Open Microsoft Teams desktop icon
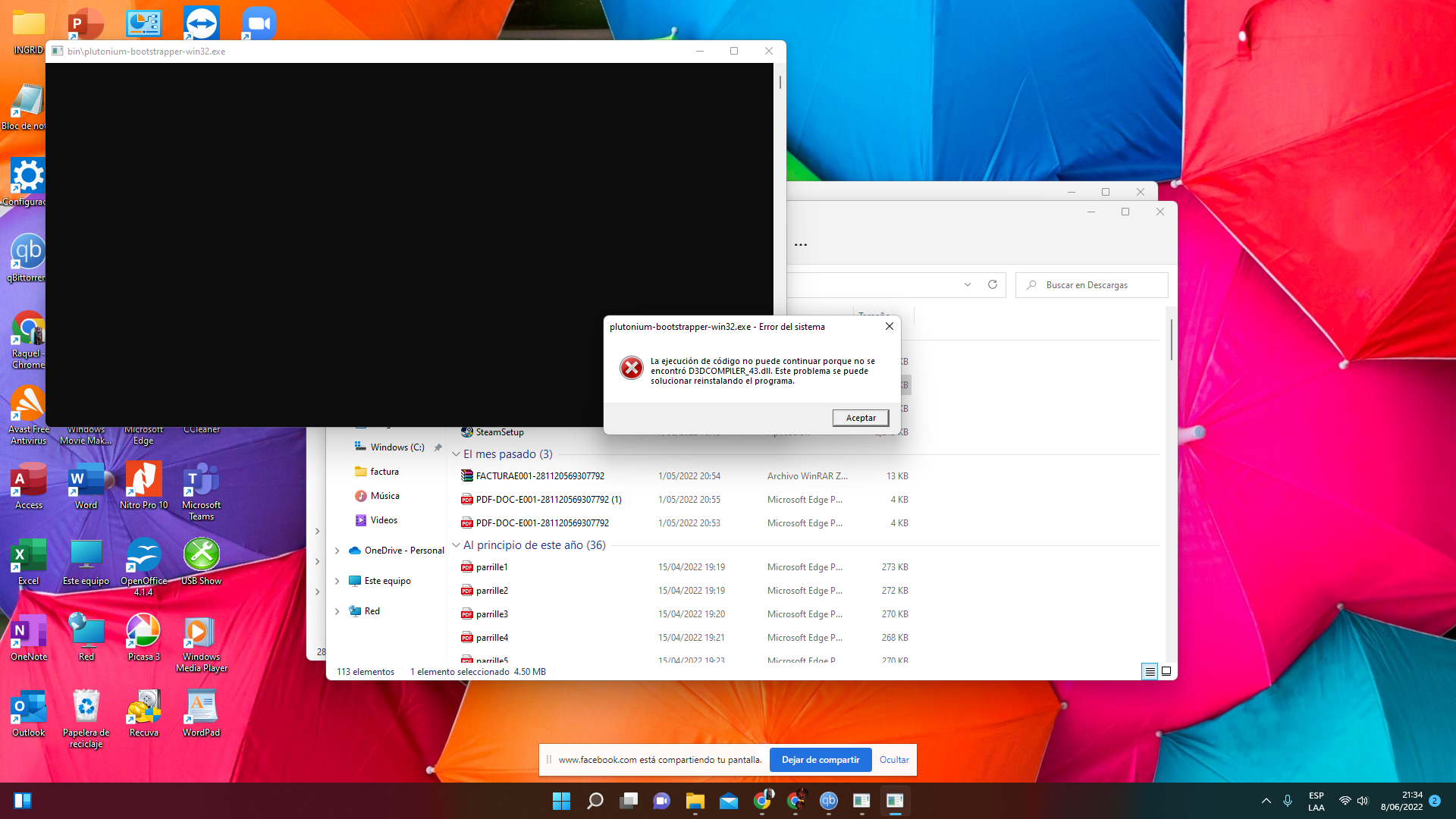 [202, 492]
